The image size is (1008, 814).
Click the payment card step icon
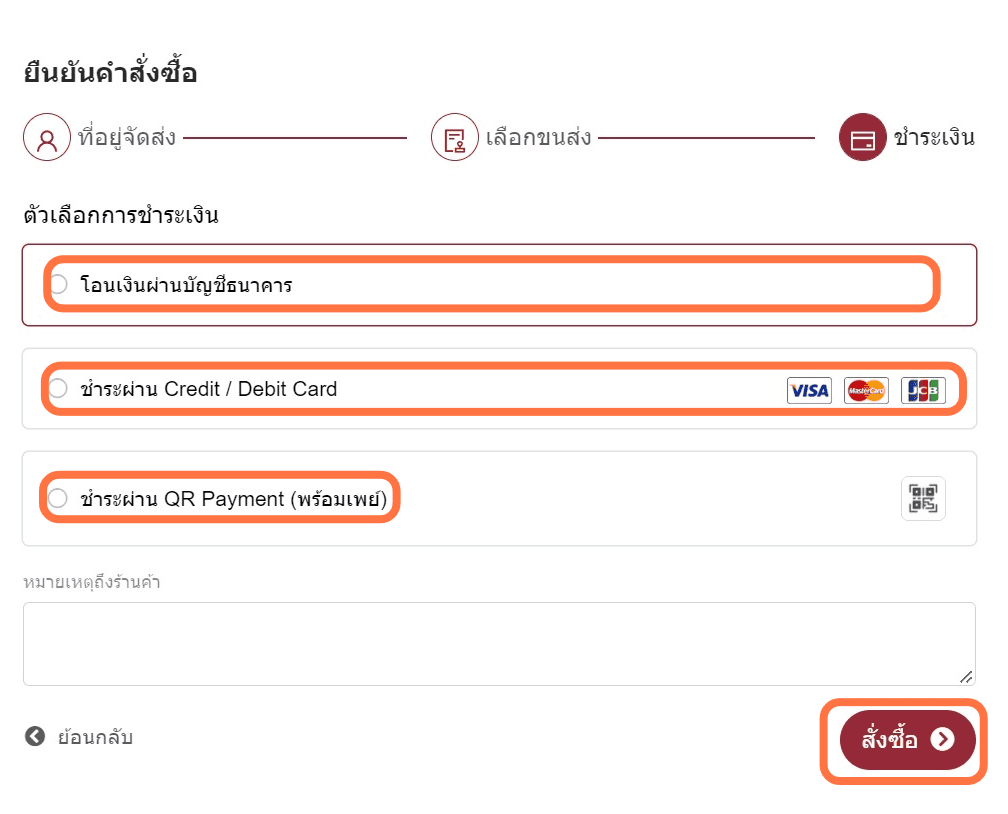pyautogui.click(x=863, y=138)
